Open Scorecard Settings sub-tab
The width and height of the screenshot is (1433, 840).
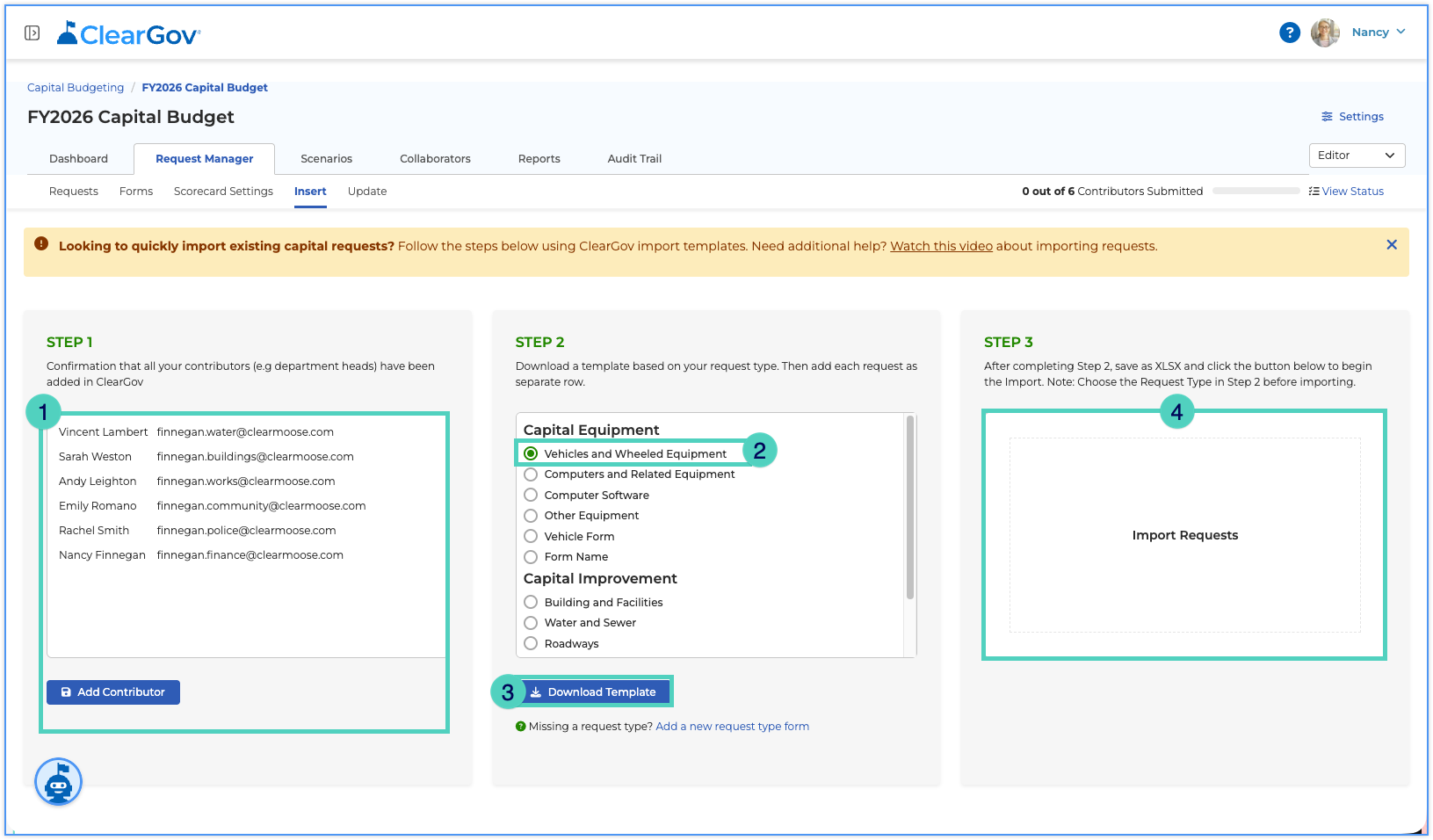[223, 192]
